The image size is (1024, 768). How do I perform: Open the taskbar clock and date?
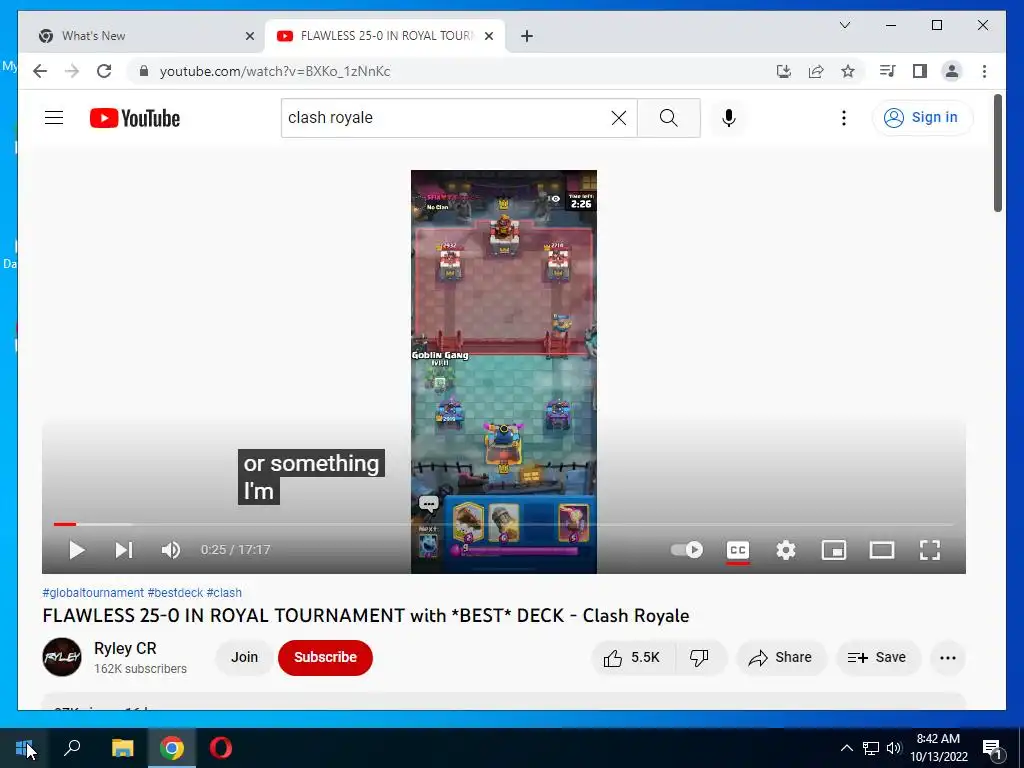click(938, 748)
